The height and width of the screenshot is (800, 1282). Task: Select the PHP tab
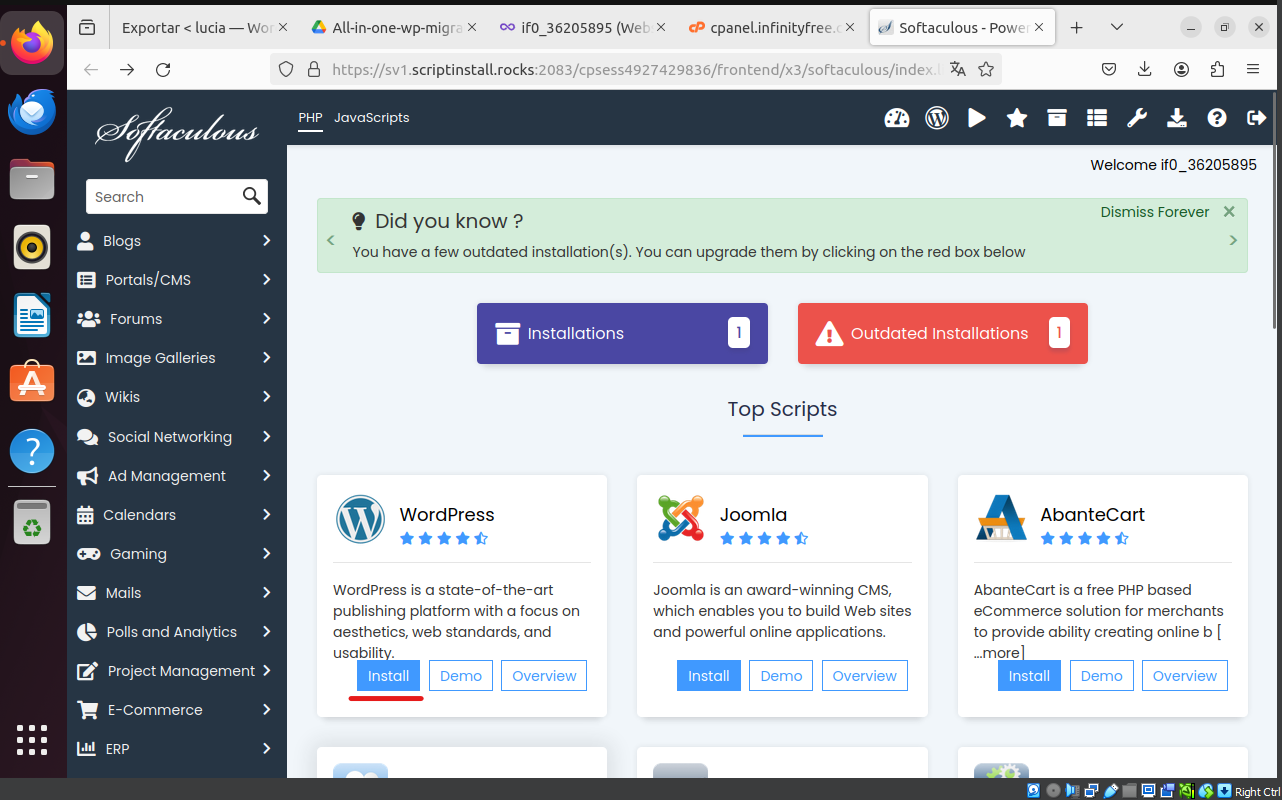(310, 118)
